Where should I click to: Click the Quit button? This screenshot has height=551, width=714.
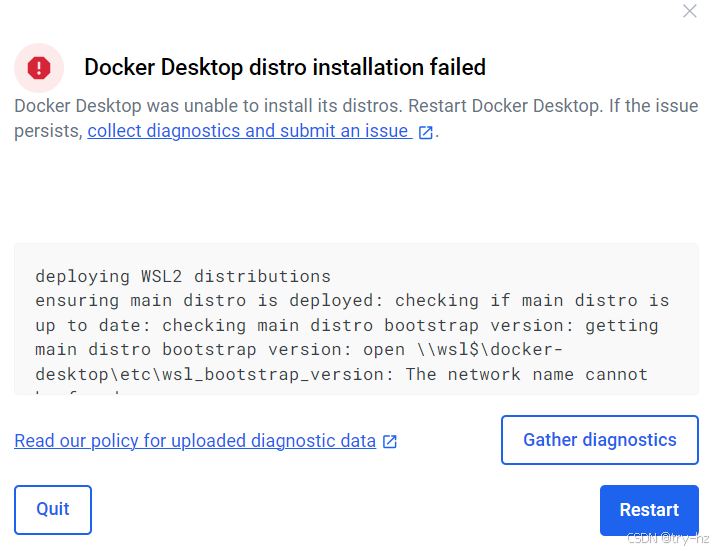point(53,510)
